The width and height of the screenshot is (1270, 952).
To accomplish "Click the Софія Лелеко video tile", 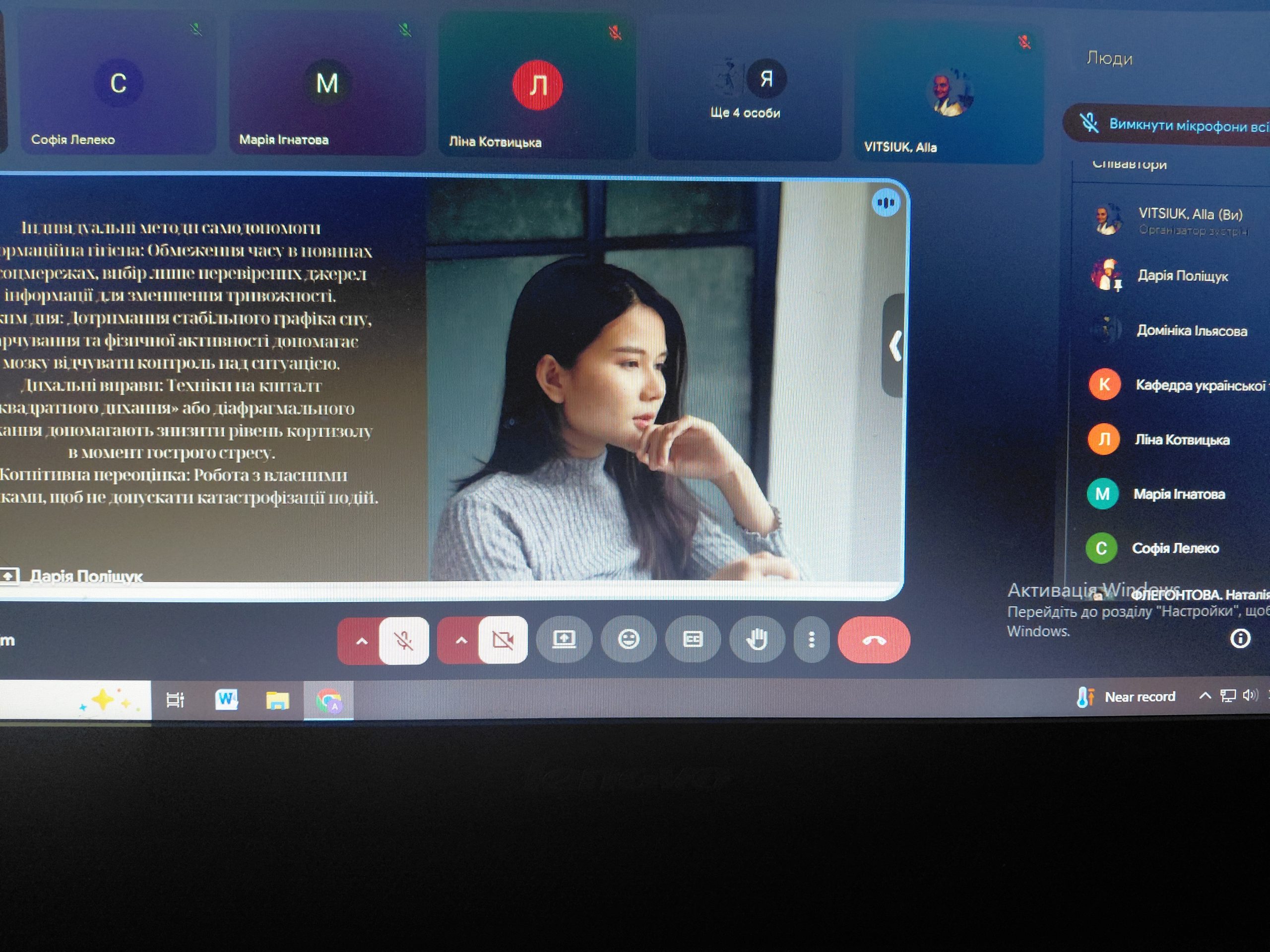I will pos(118,86).
